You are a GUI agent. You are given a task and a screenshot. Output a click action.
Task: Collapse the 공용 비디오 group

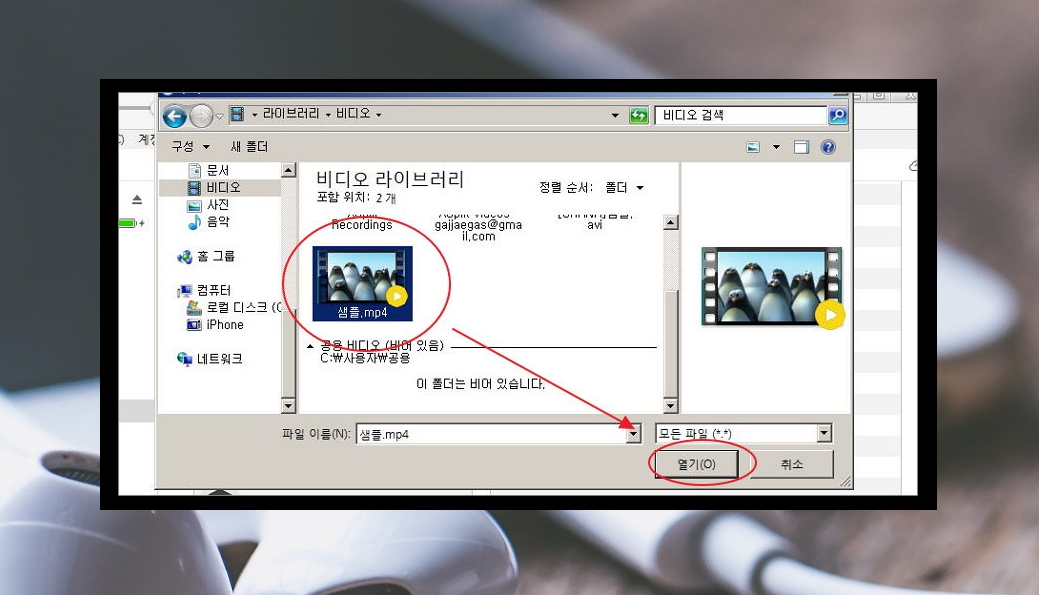309,346
